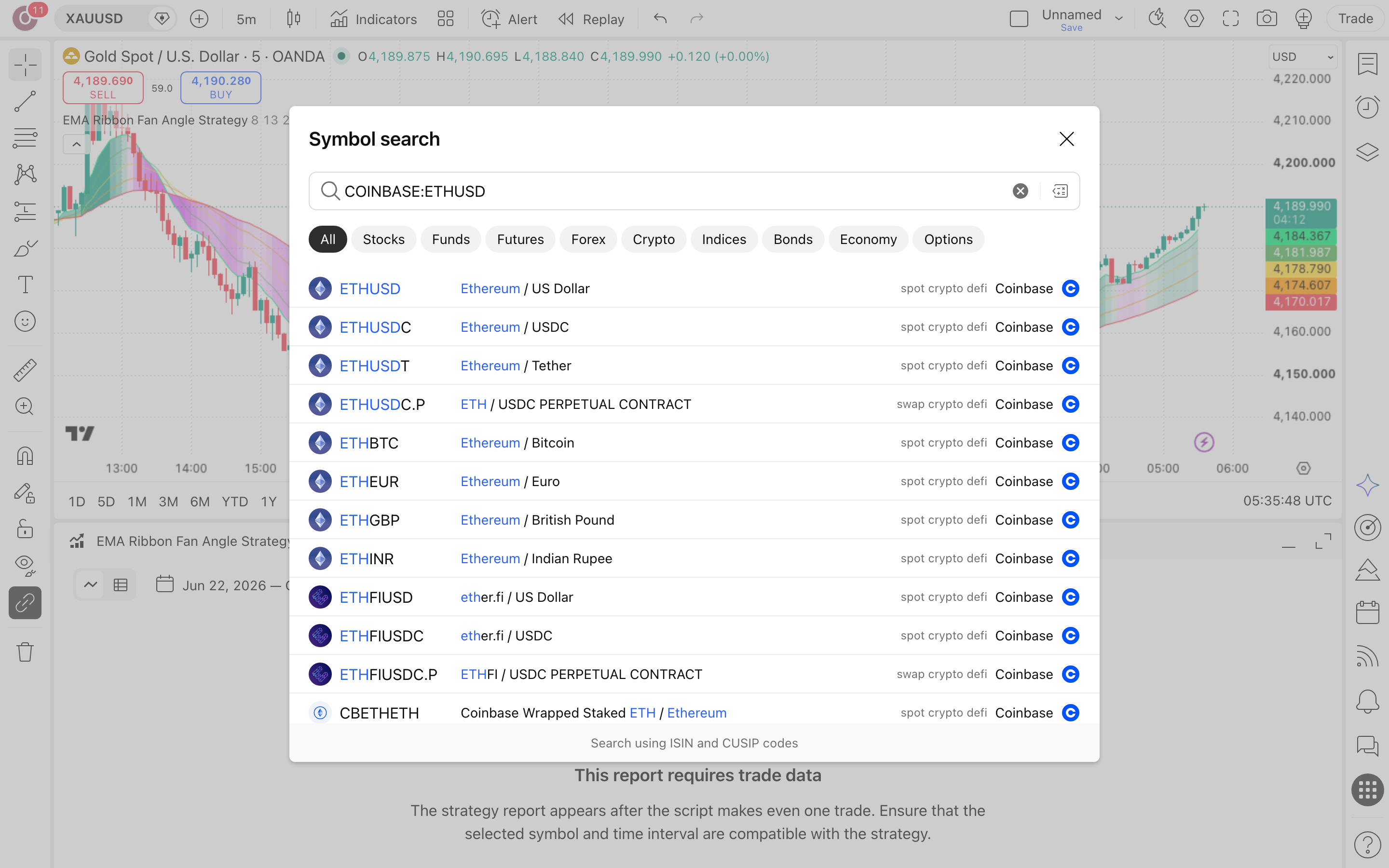Expand the Unnamed layout dropdown arrow

[1118, 19]
